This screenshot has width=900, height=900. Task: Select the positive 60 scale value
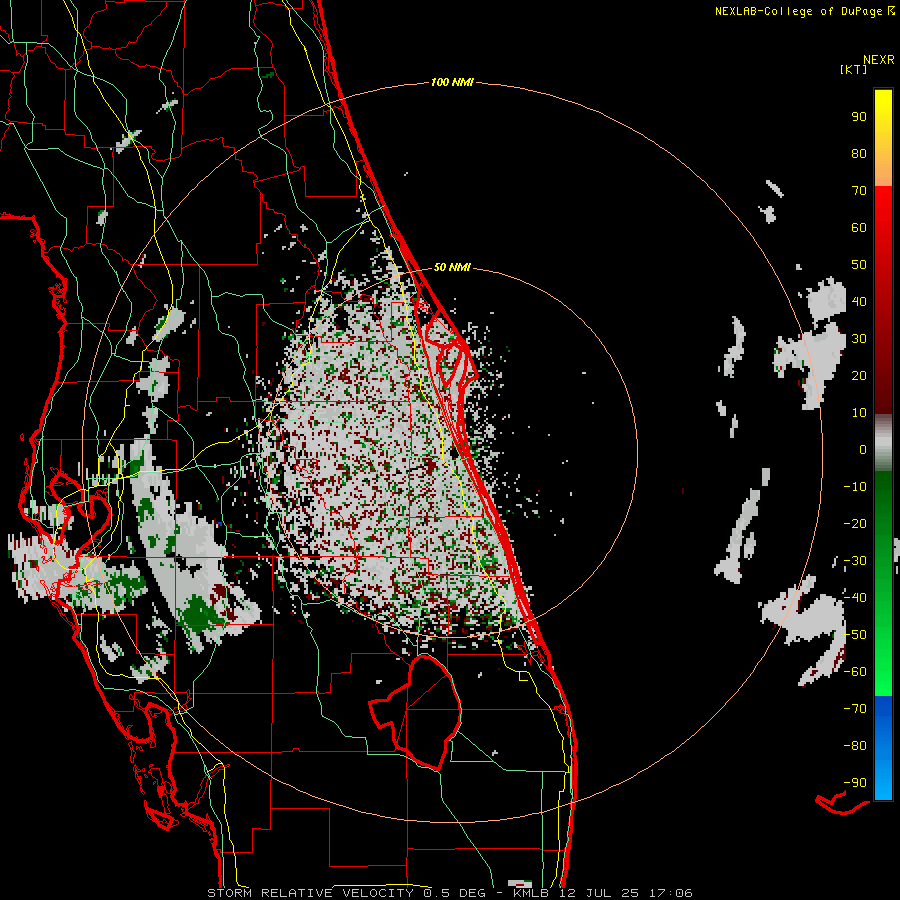click(x=859, y=228)
